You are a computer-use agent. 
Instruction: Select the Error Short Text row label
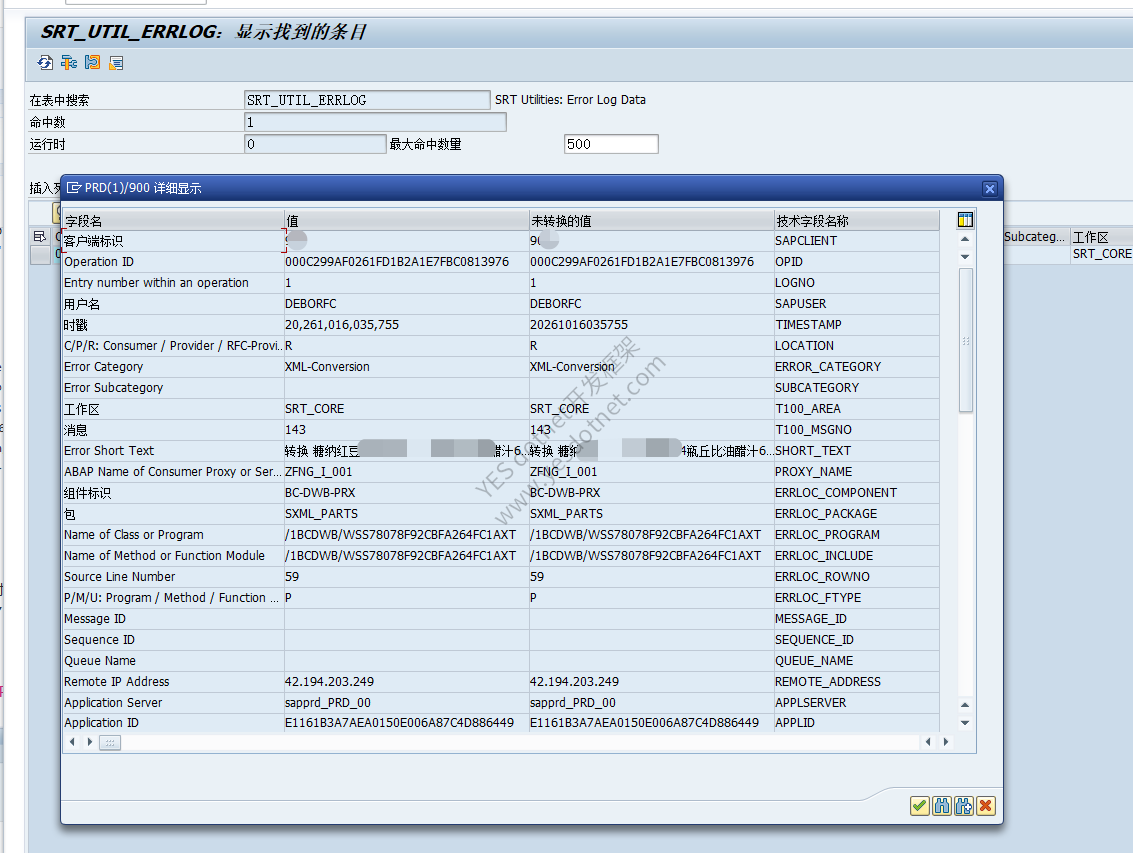(109, 450)
